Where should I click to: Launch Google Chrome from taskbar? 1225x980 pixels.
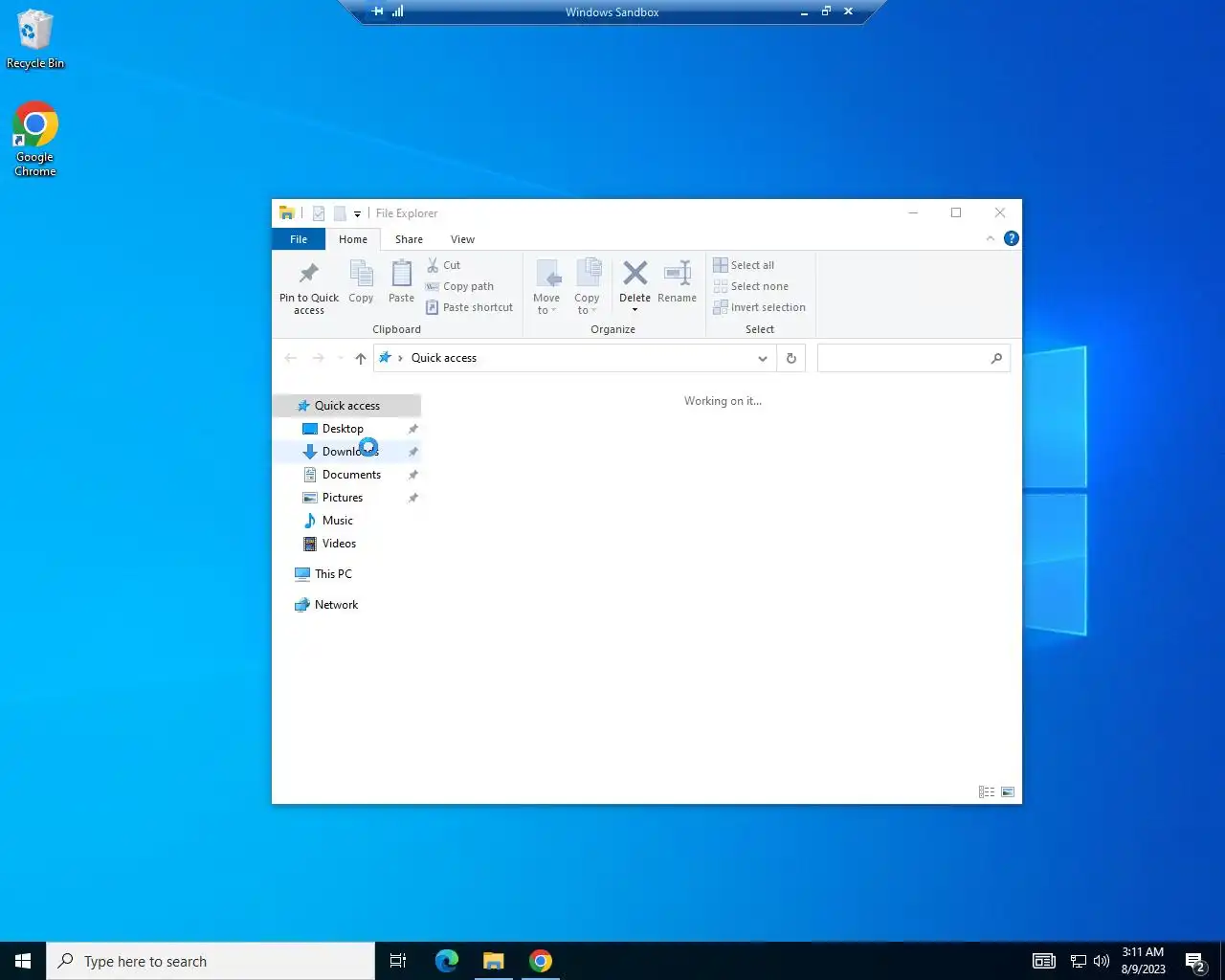click(541, 961)
